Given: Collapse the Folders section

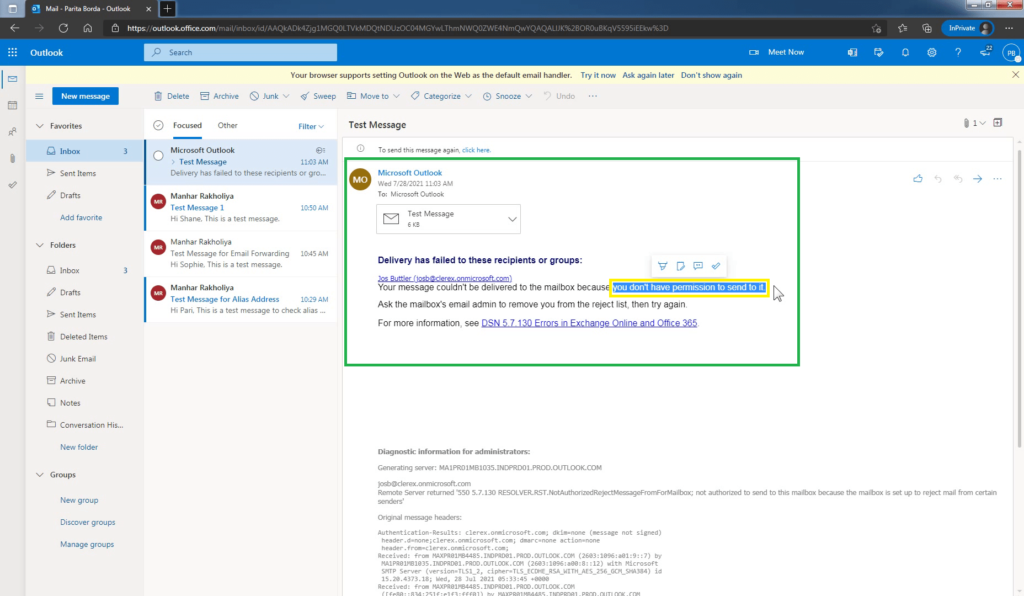Looking at the screenshot, I should pyautogui.click(x=40, y=245).
